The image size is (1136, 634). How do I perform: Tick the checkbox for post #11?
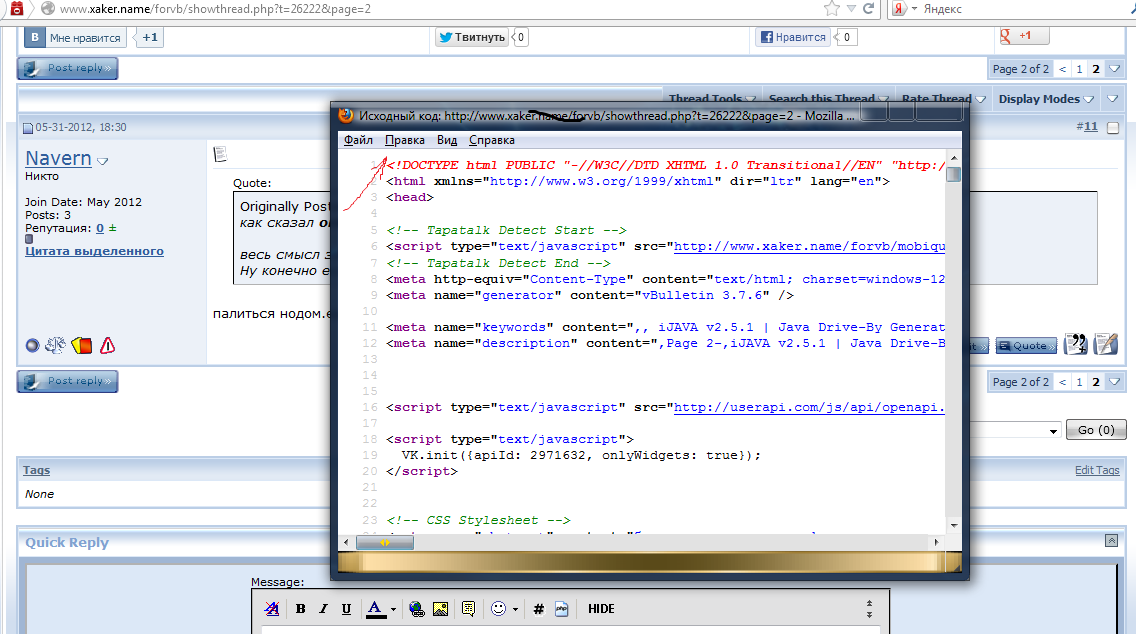1114,128
